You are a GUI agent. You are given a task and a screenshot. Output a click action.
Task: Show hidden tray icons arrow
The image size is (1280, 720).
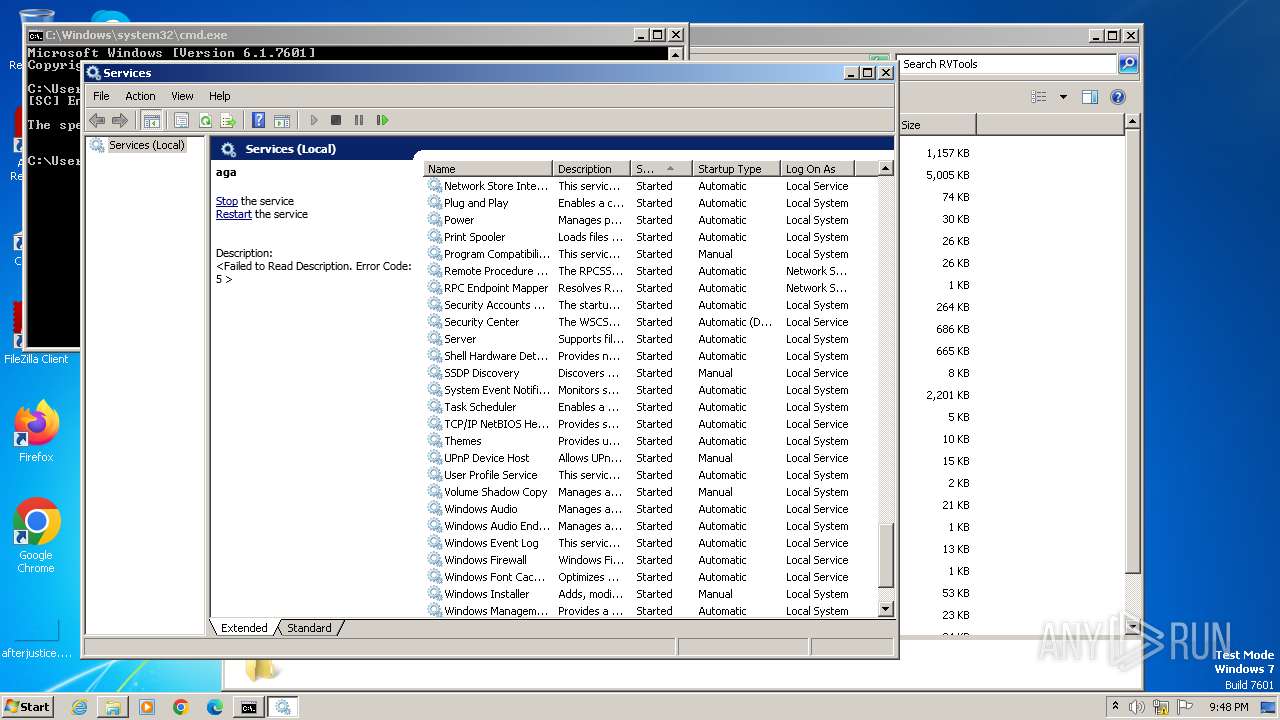[x=1116, y=706]
